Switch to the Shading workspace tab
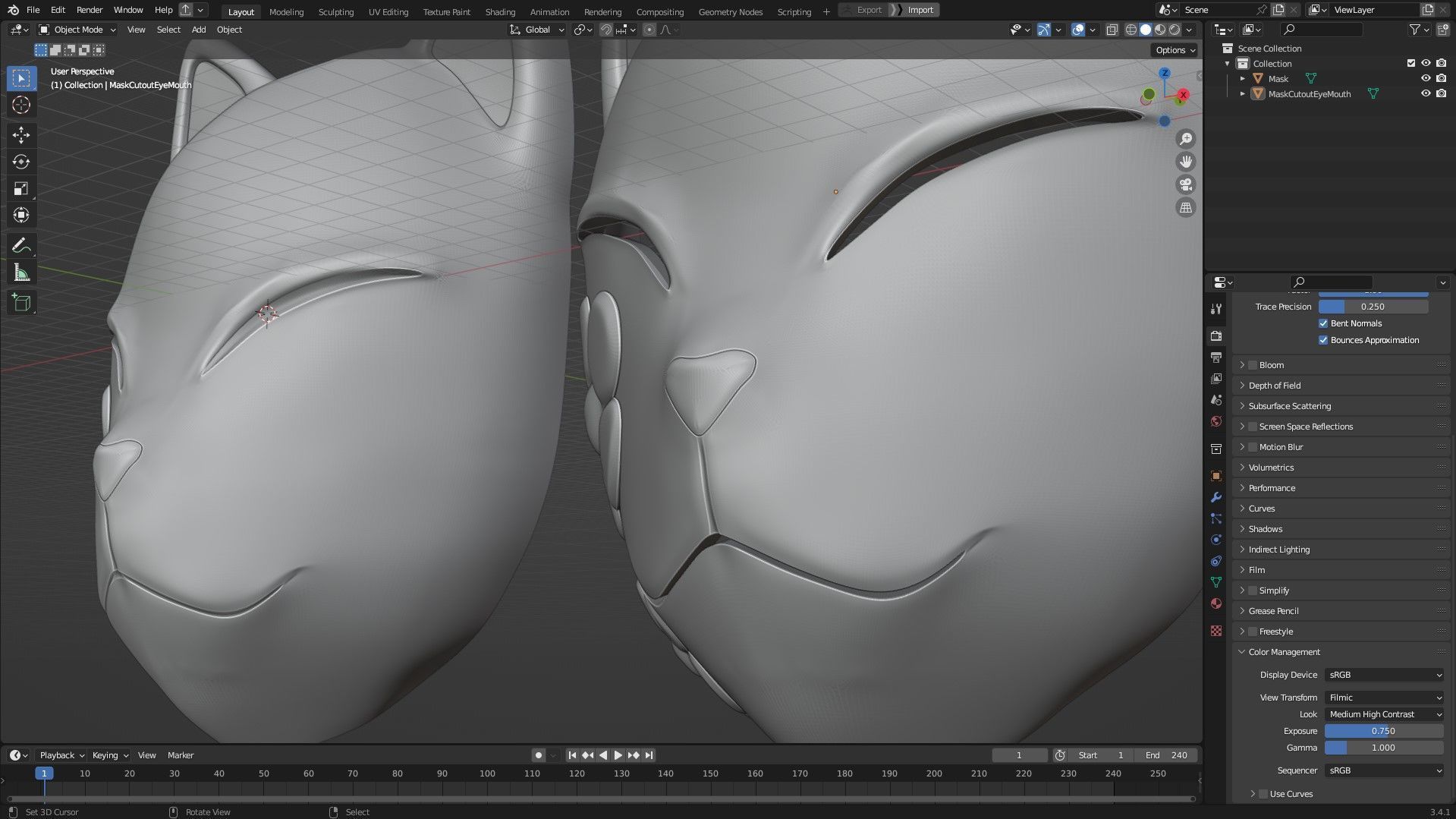This screenshot has height=819, width=1456. point(500,11)
